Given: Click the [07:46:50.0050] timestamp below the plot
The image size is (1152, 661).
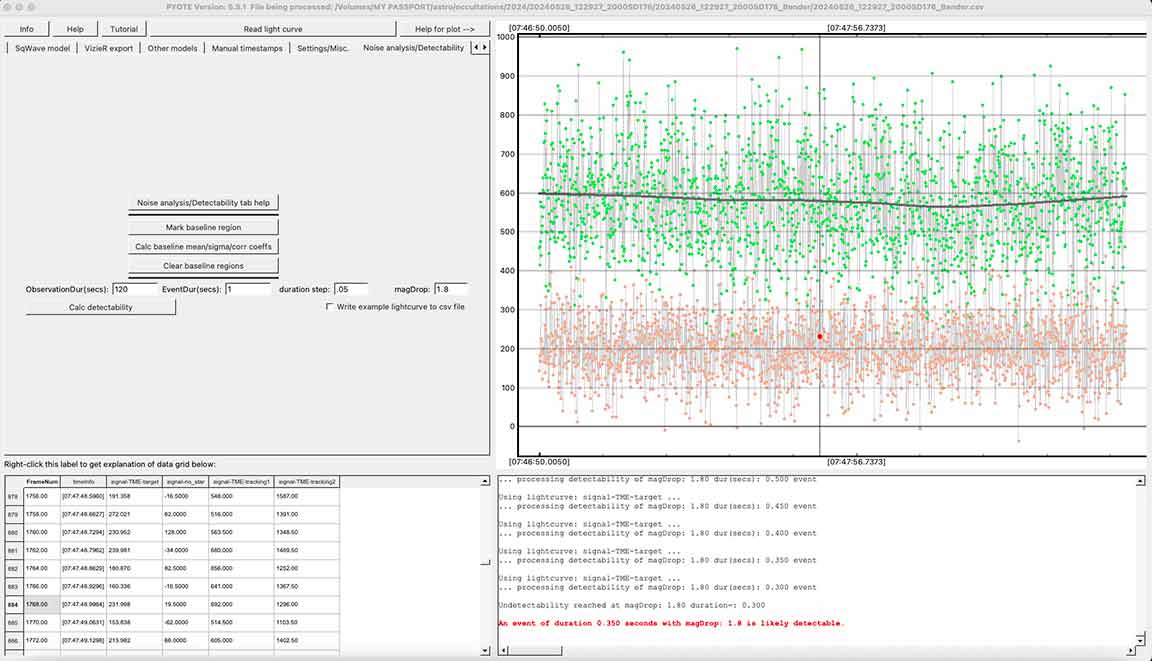Looking at the screenshot, I should click(539, 462).
